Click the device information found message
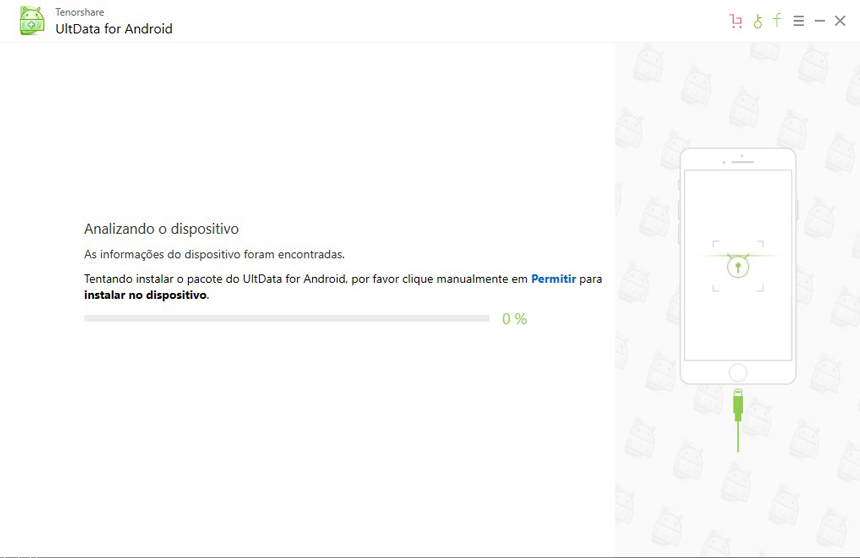Screen dimensions: 860x558 pyautogui.click(x=214, y=254)
